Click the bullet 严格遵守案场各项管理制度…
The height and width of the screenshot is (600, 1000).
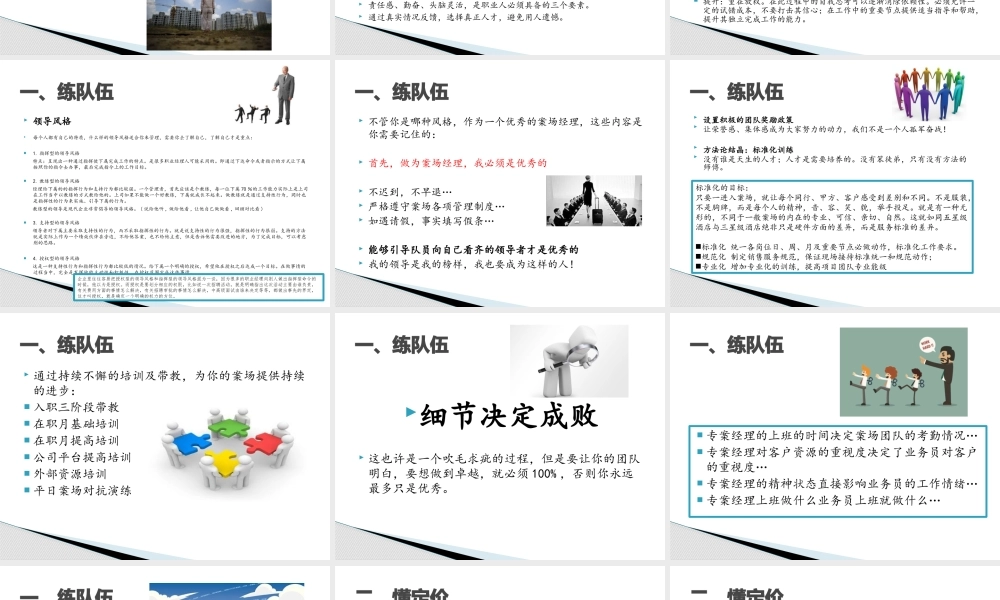click(x=436, y=206)
